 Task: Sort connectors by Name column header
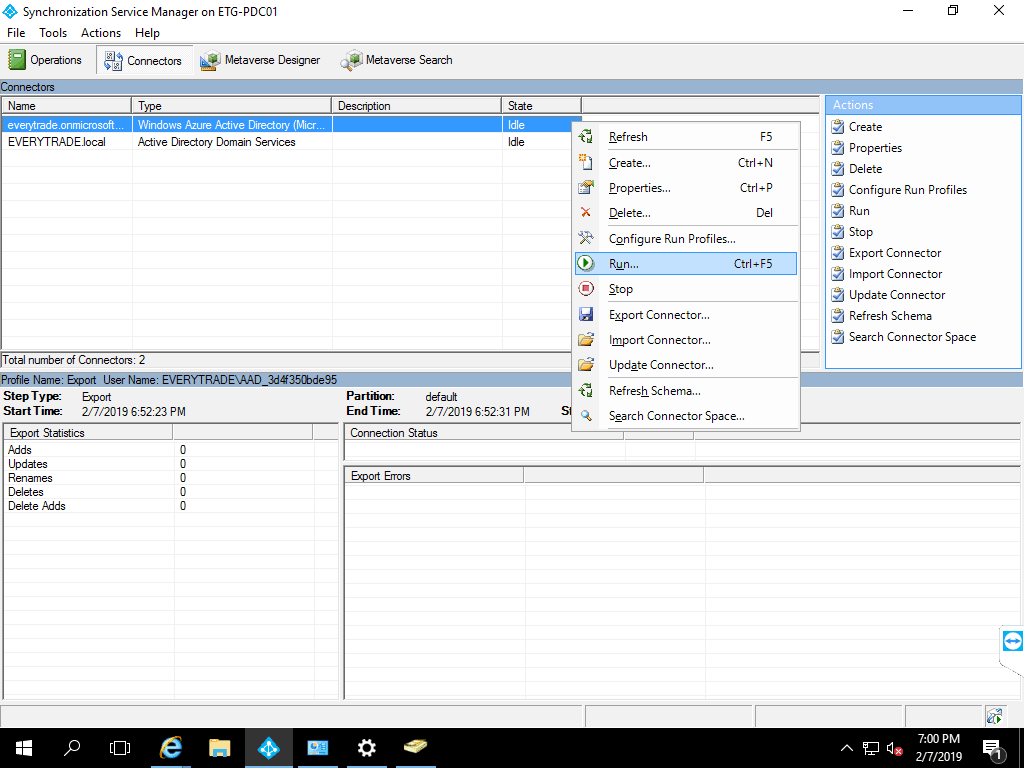(67, 105)
